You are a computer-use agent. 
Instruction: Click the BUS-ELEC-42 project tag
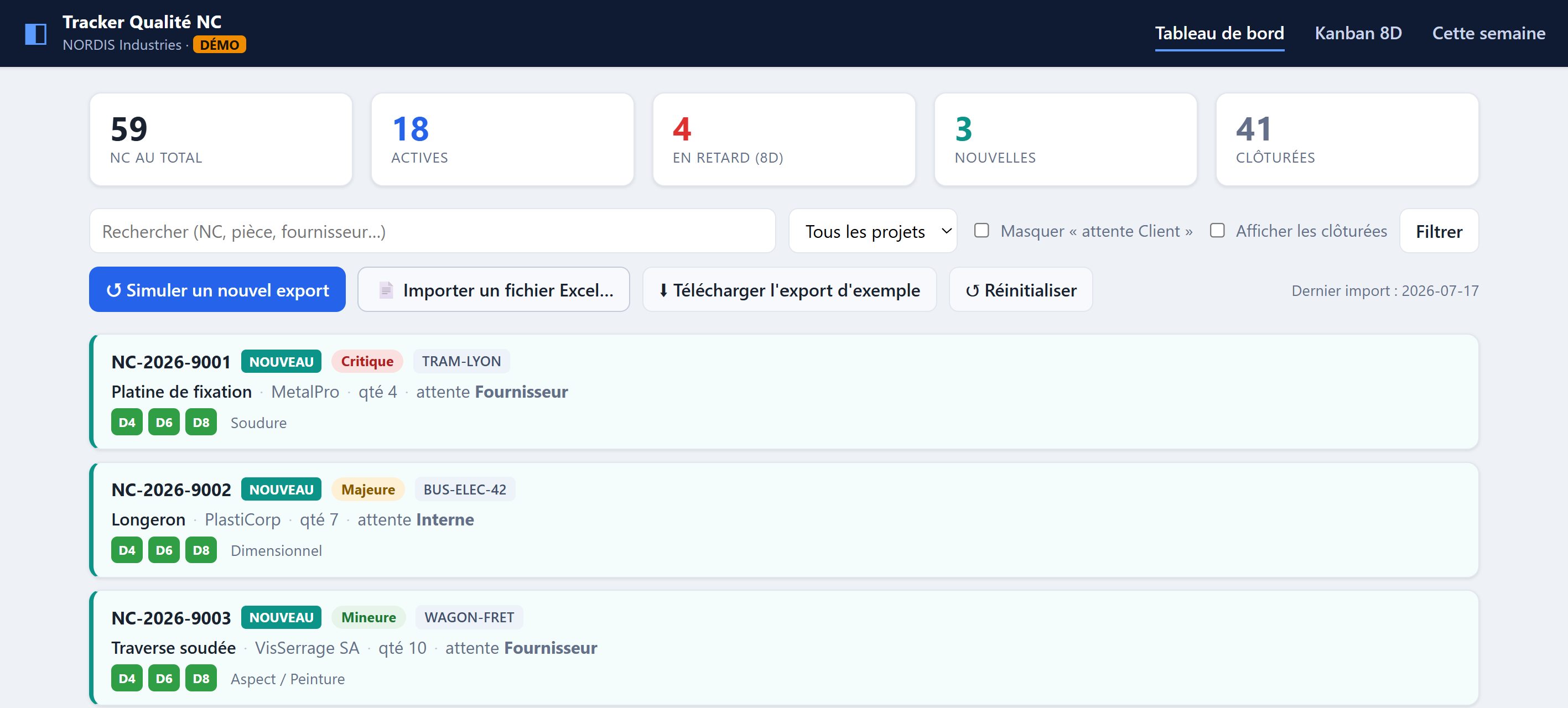click(464, 490)
